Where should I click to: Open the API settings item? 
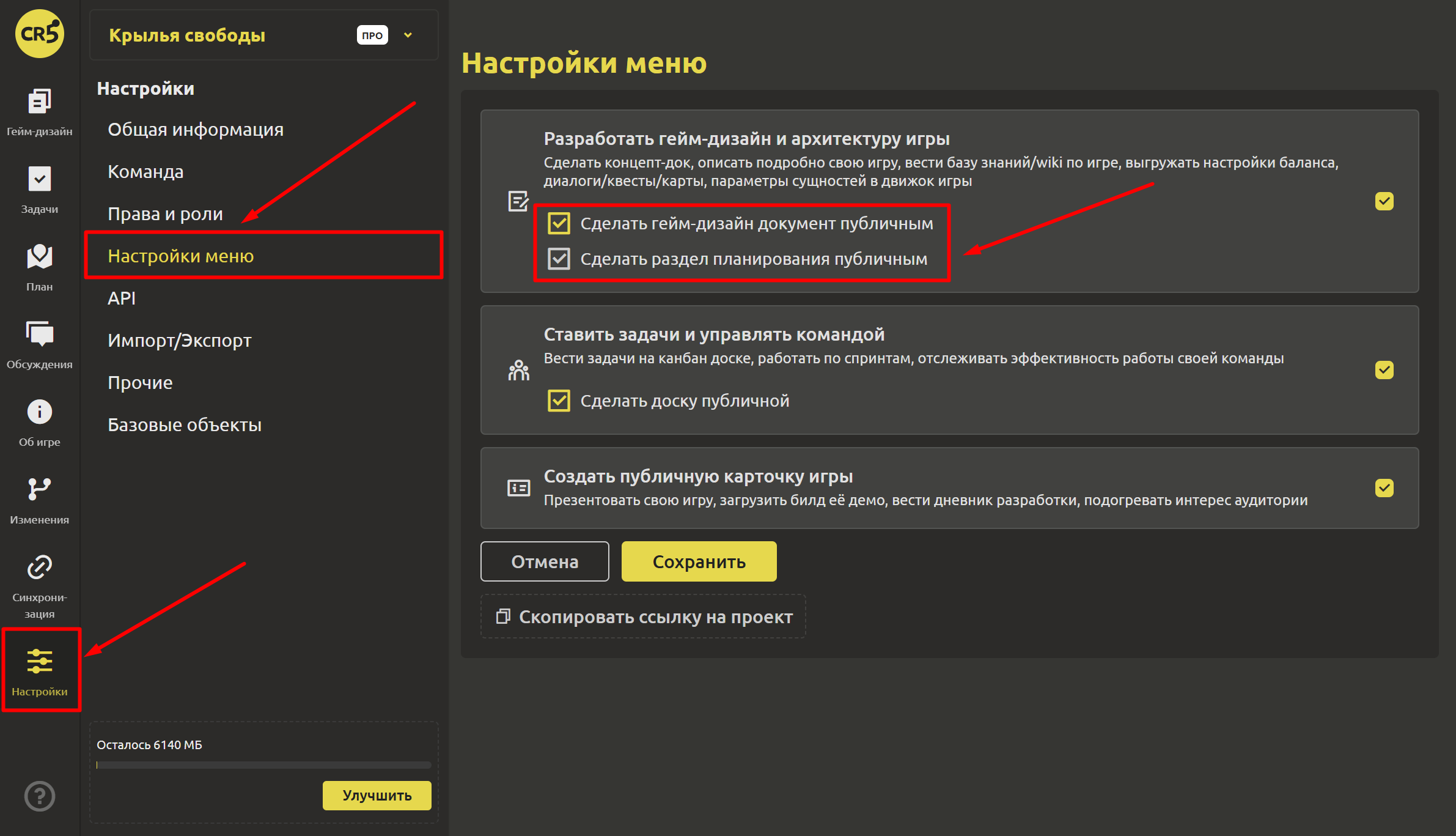122,298
